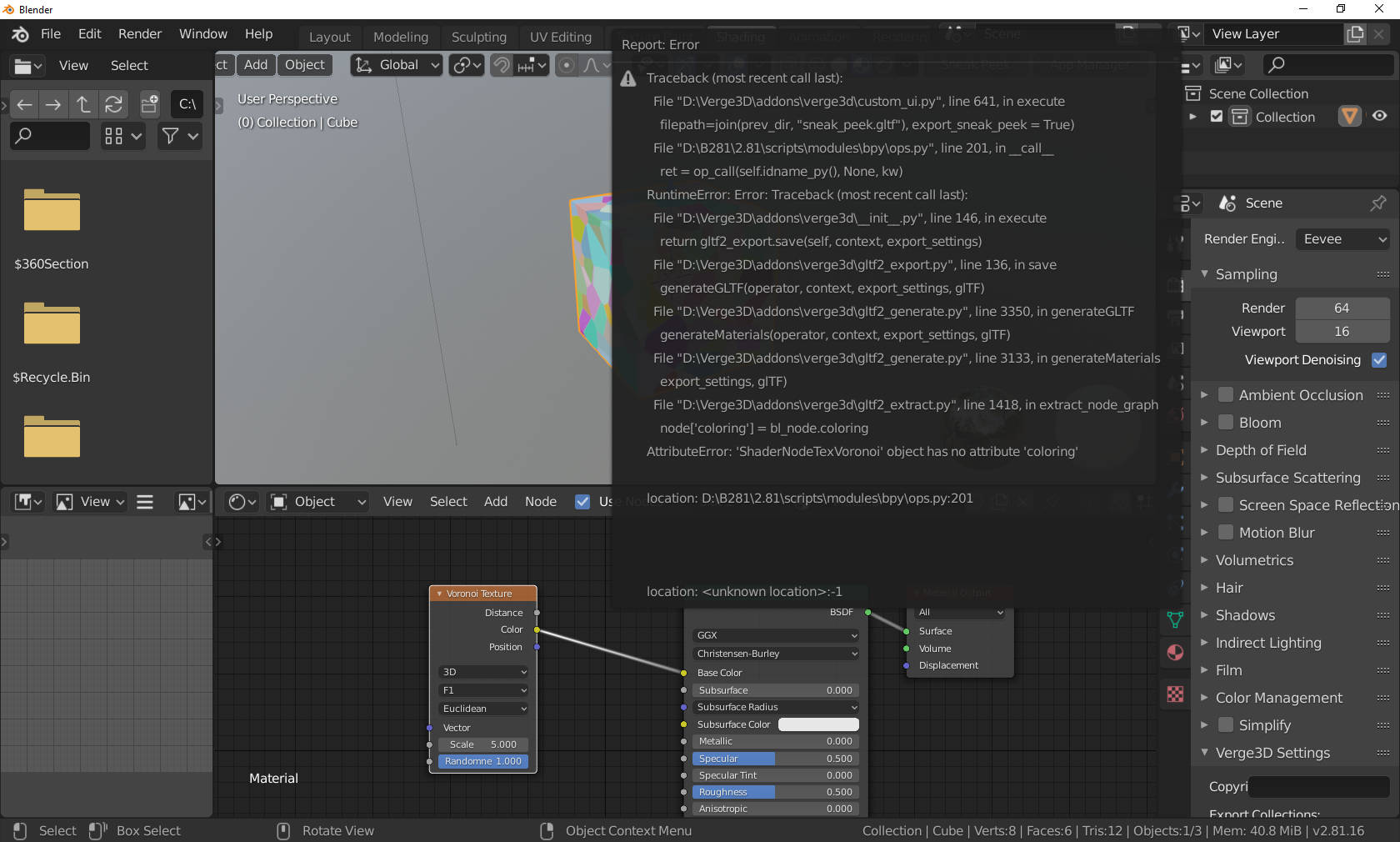Open the node editor Node menu
1400x842 pixels.
(x=541, y=502)
